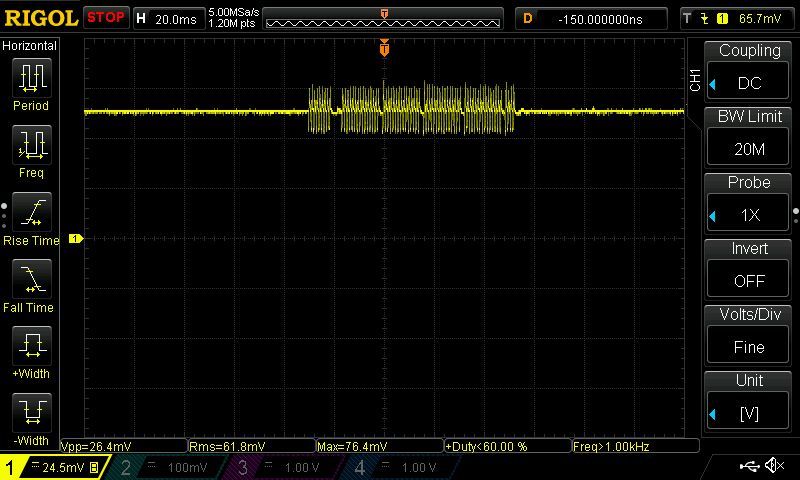Click the trigger source channel 1 badge
The width and height of the screenshot is (800, 480).
point(722,19)
